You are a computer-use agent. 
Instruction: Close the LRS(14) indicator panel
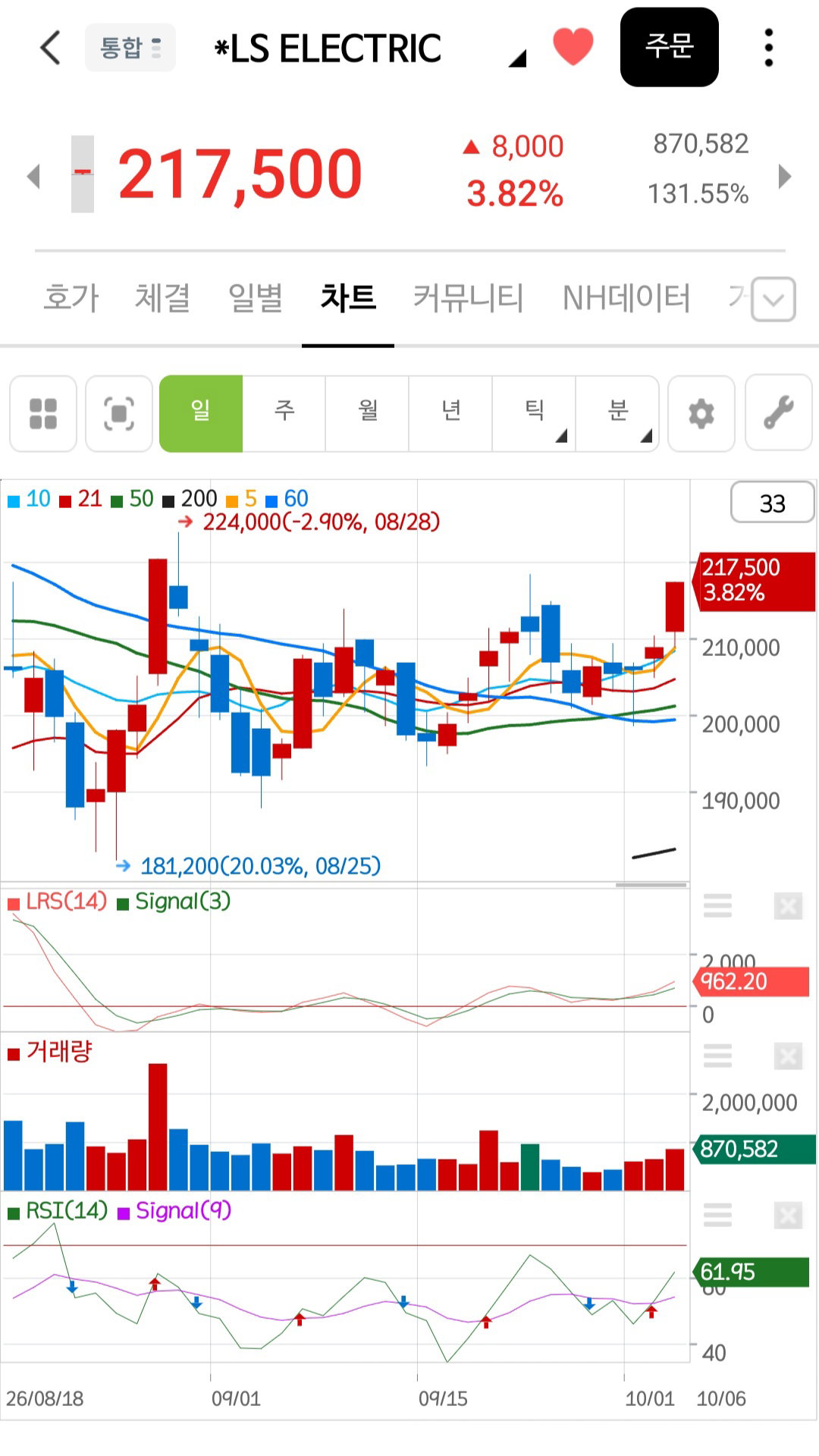[788, 905]
